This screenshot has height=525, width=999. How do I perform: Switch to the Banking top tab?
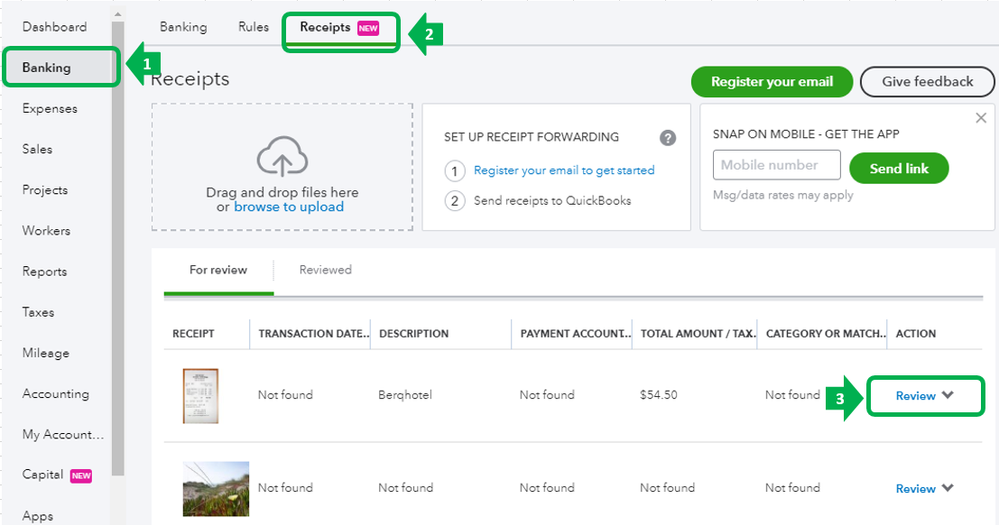(x=183, y=27)
